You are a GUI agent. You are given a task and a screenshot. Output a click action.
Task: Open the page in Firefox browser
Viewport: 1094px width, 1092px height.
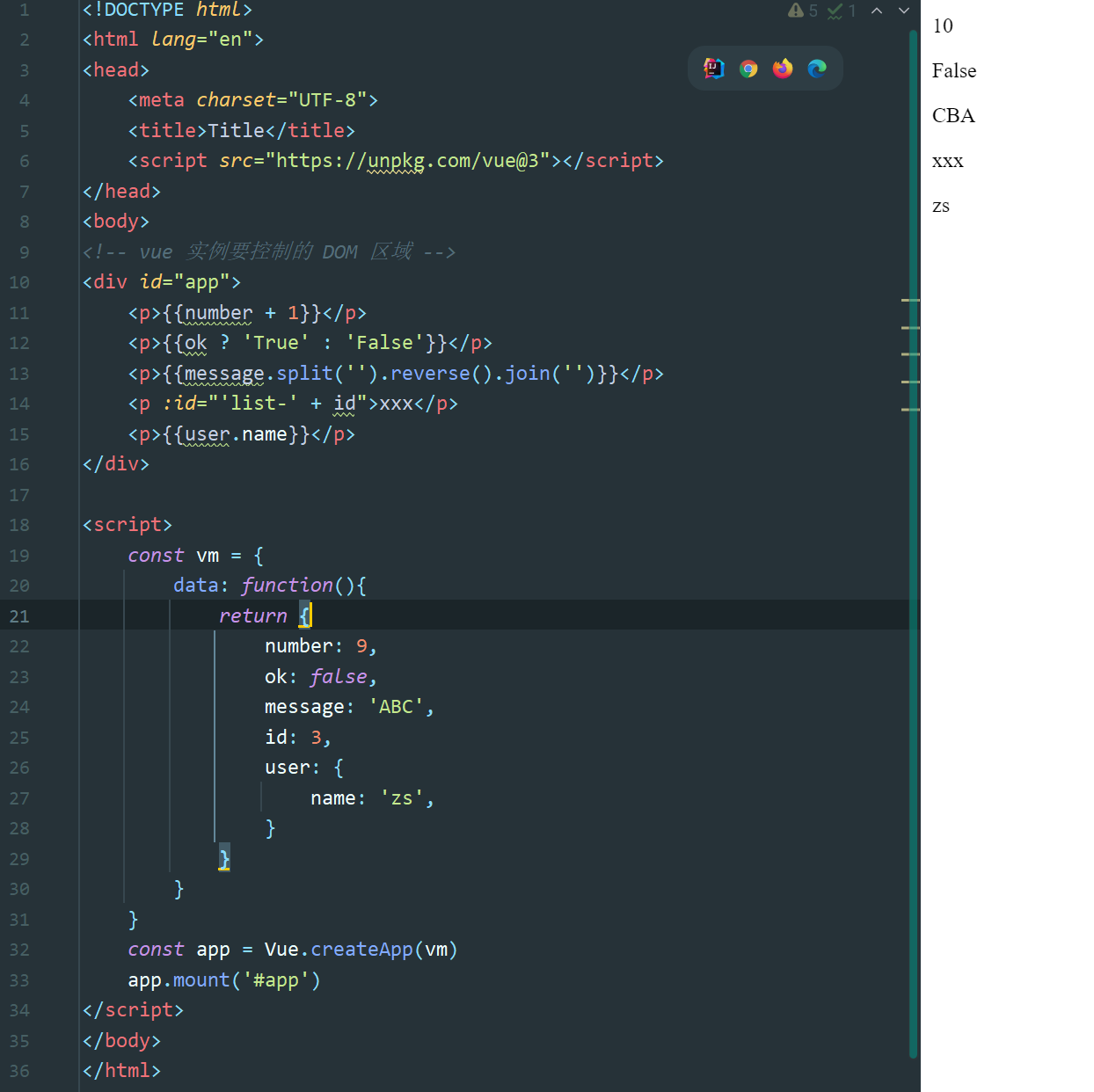pyautogui.click(x=783, y=69)
